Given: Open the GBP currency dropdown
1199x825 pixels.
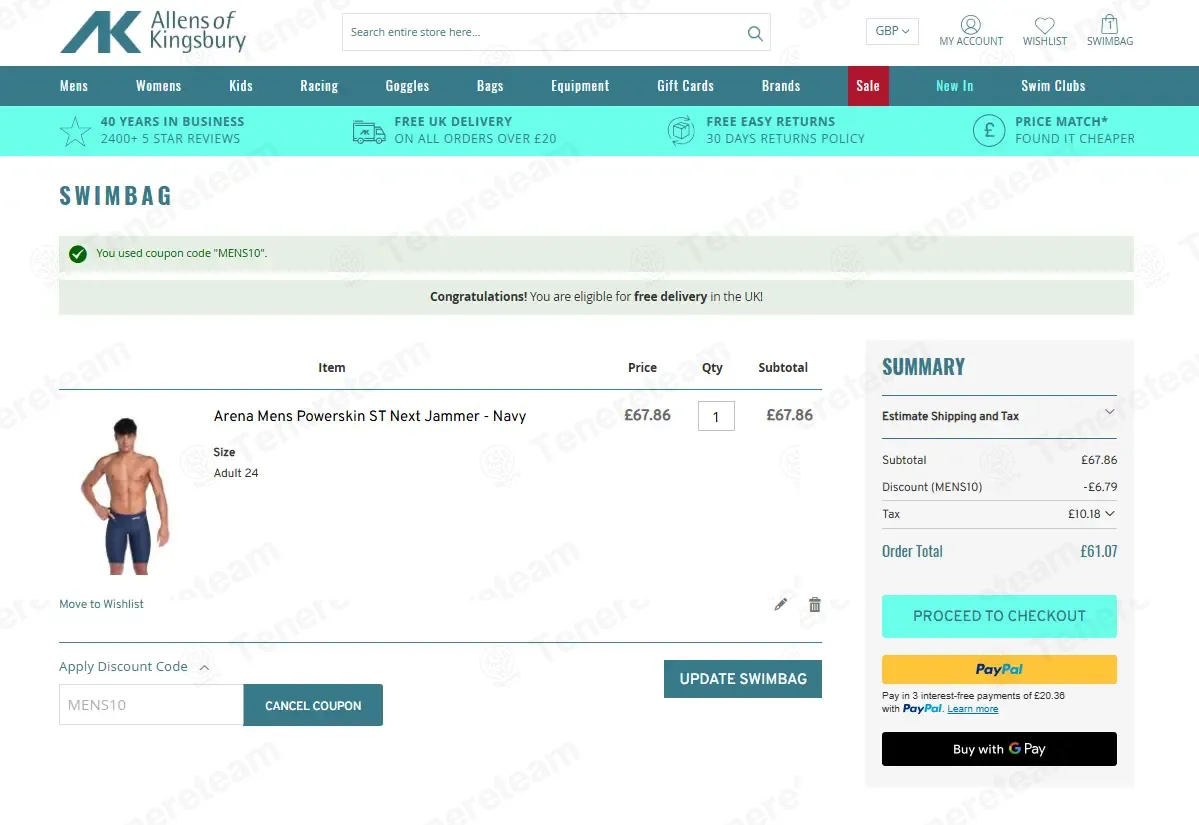Looking at the screenshot, I should click(892, 31).
